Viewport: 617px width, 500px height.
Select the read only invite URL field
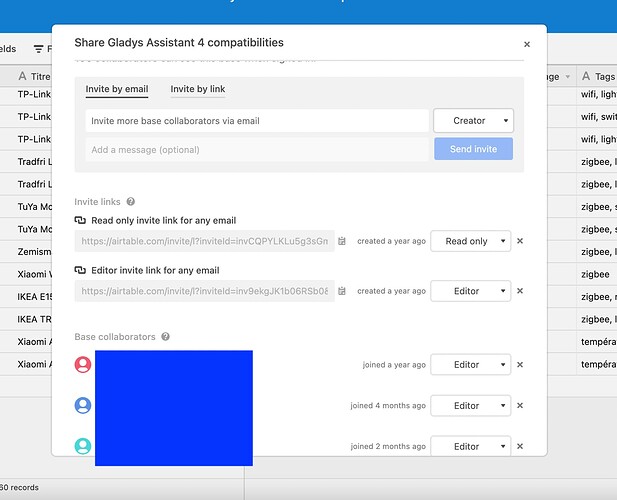(x=205, y=241)
